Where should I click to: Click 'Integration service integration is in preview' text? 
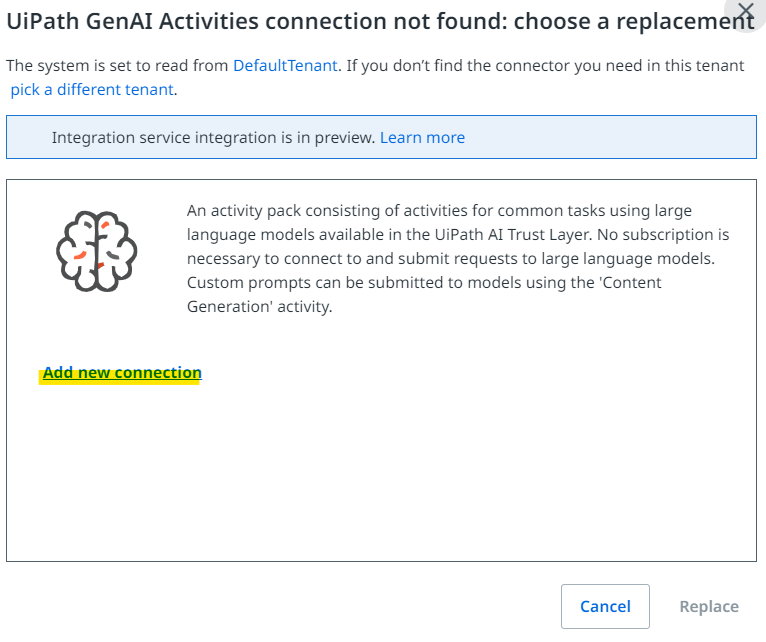pyautogui.click(x=213, y=137)
